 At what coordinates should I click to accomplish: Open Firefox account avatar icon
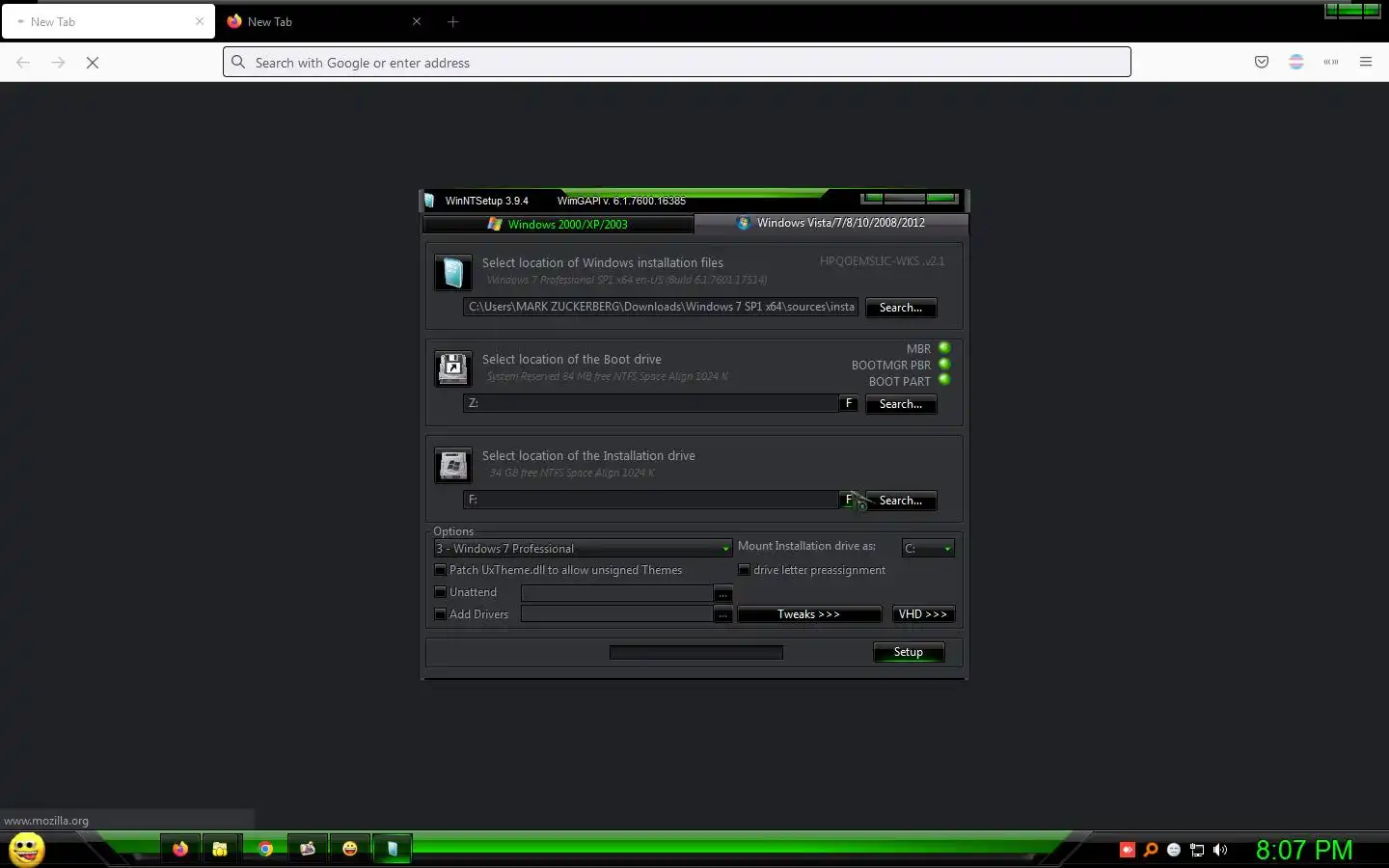(x=1295, y=62)
